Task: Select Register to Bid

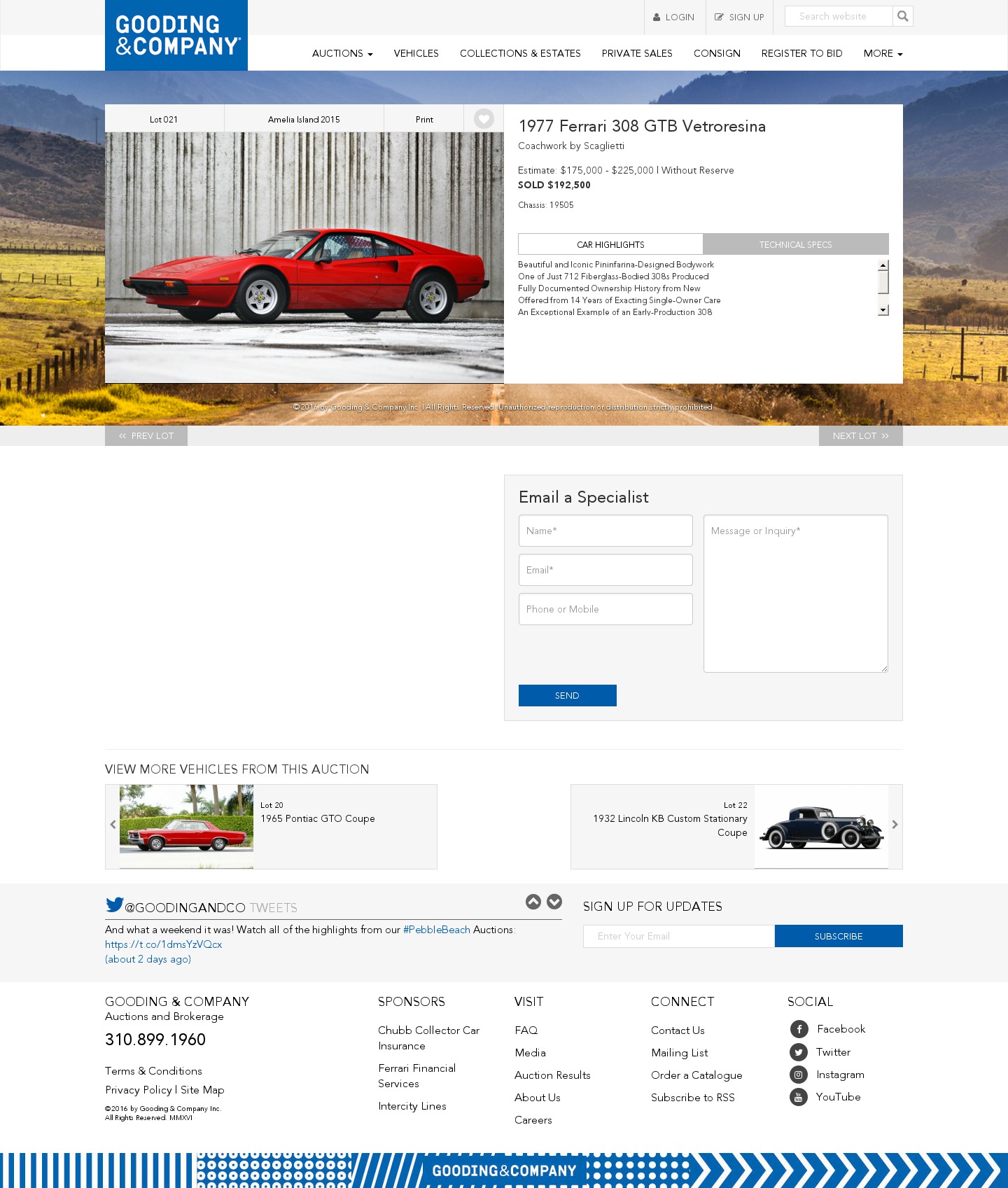Action: click(x=801, y=53)
